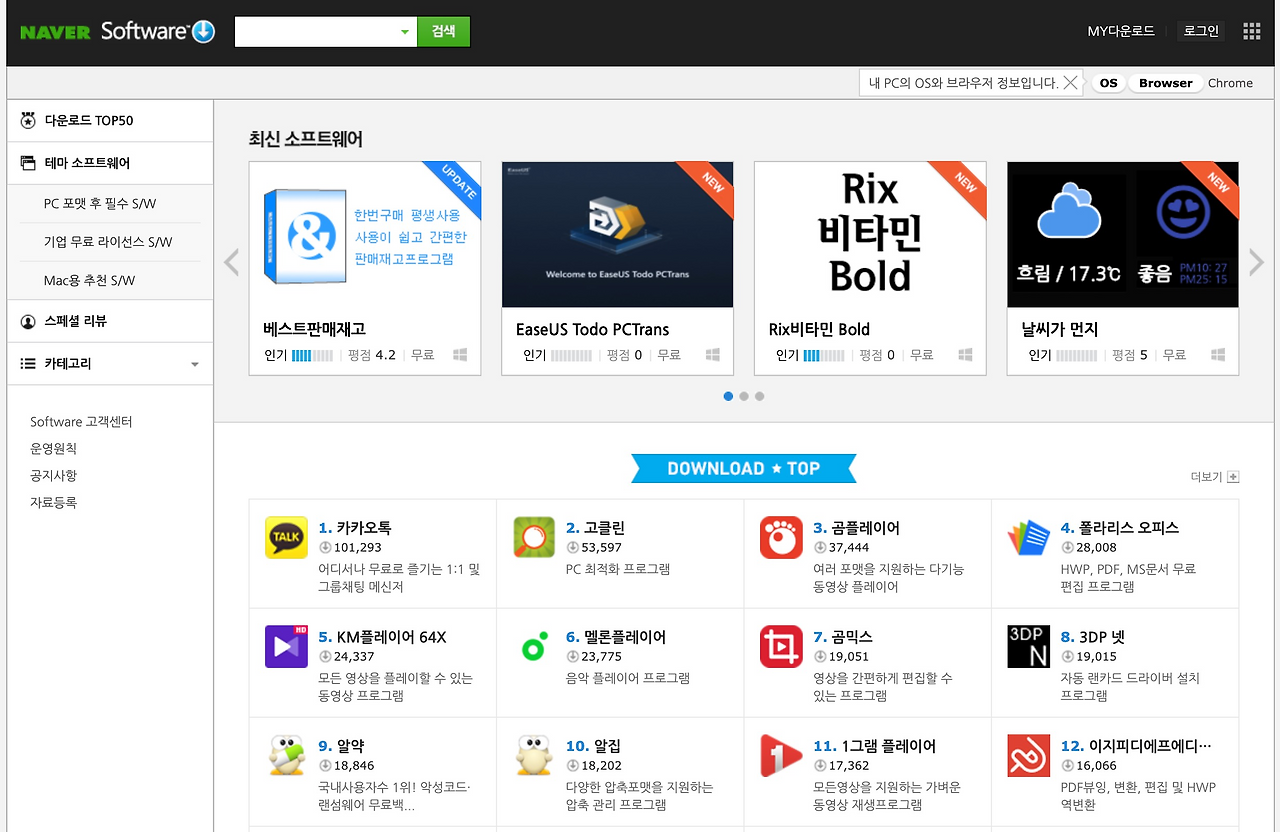Open 3. 곰플레이어 title link
1280x832 pixels.
[x=857, y=528]
